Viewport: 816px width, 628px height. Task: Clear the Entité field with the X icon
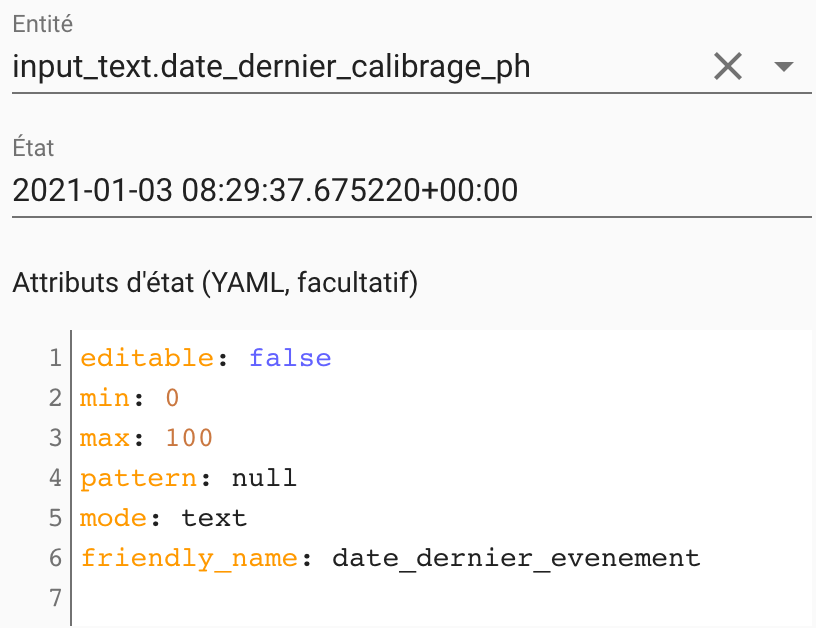[727, 67]
